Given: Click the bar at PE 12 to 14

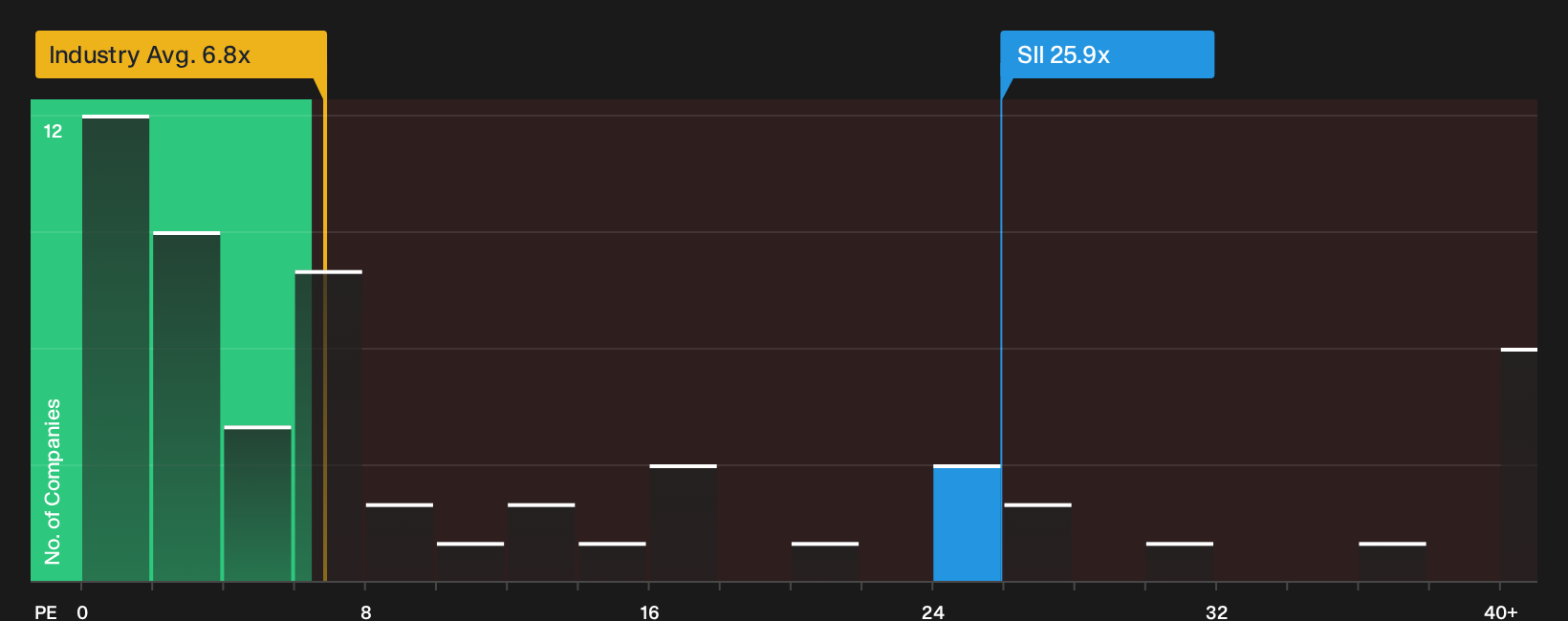Looking at the screenshot, I should pyautogui.click(x=541, y=542).
